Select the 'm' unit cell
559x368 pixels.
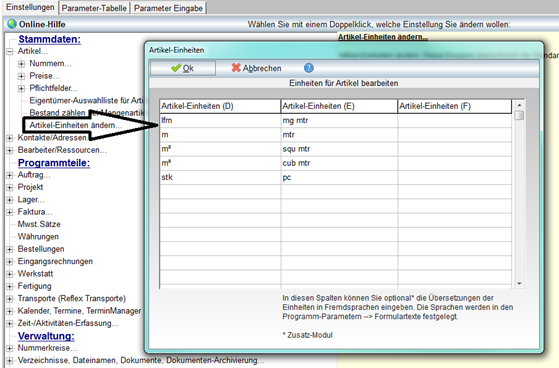pyautogui.click(x=220, y=135)
